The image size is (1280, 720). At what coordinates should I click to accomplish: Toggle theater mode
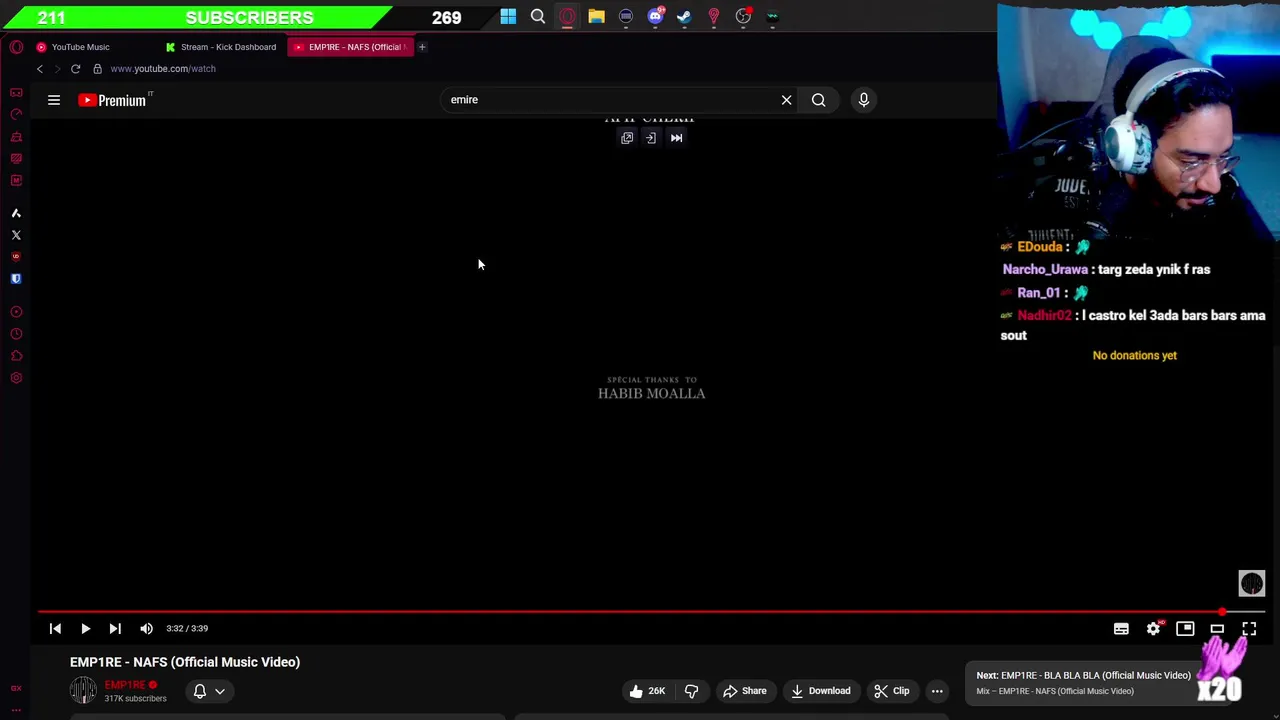1217,628
